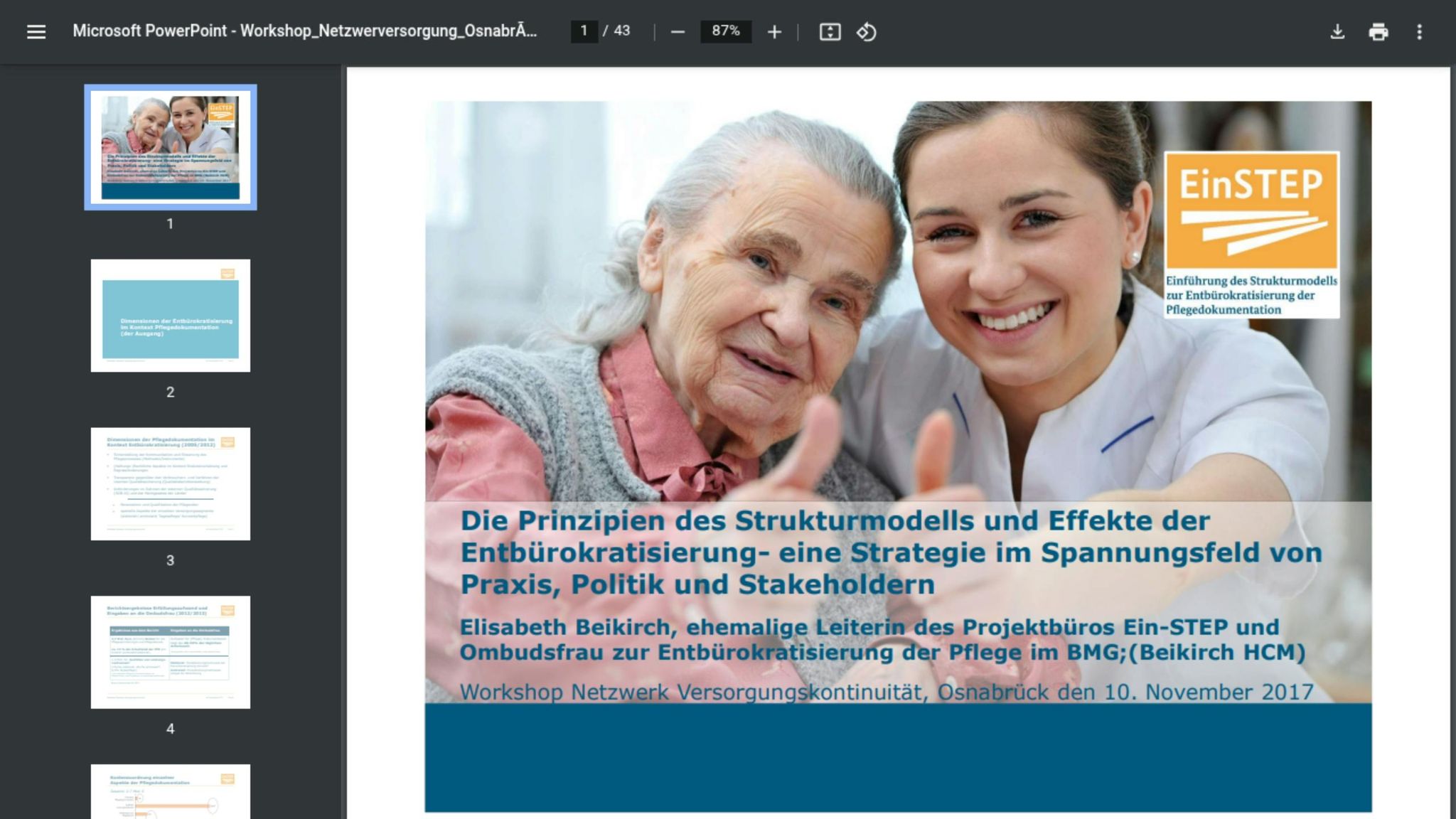Print the document
The height and width of the screenshot is (819, 1456).
pos(1378,31)
